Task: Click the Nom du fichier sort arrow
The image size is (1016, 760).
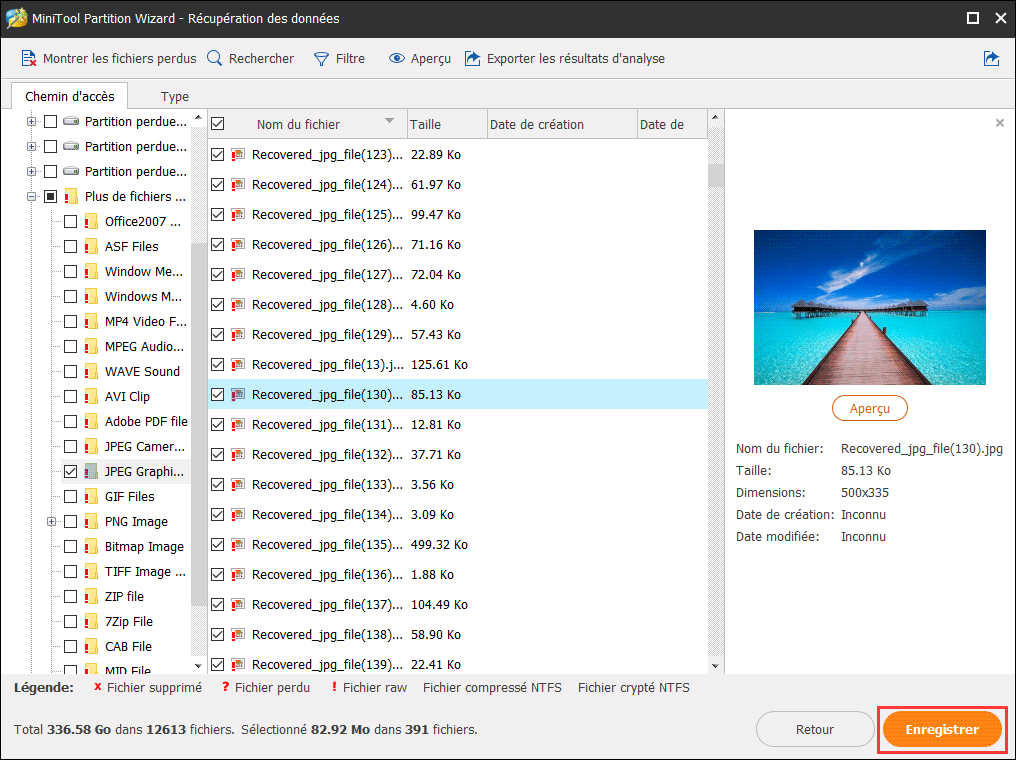Action: (389, 122)
